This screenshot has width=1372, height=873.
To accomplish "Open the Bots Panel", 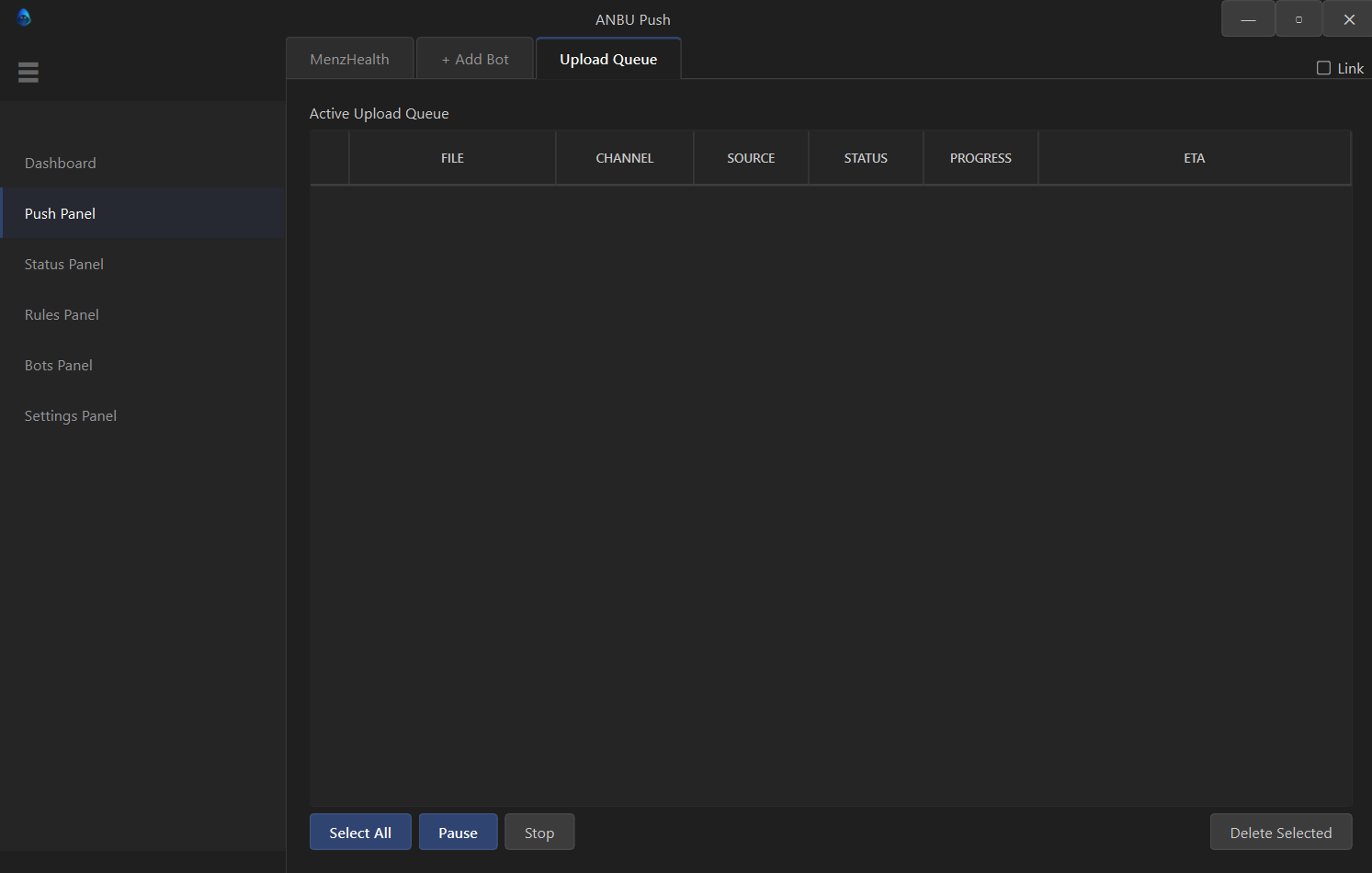I will pyautogui.click(x=58, y=365).
